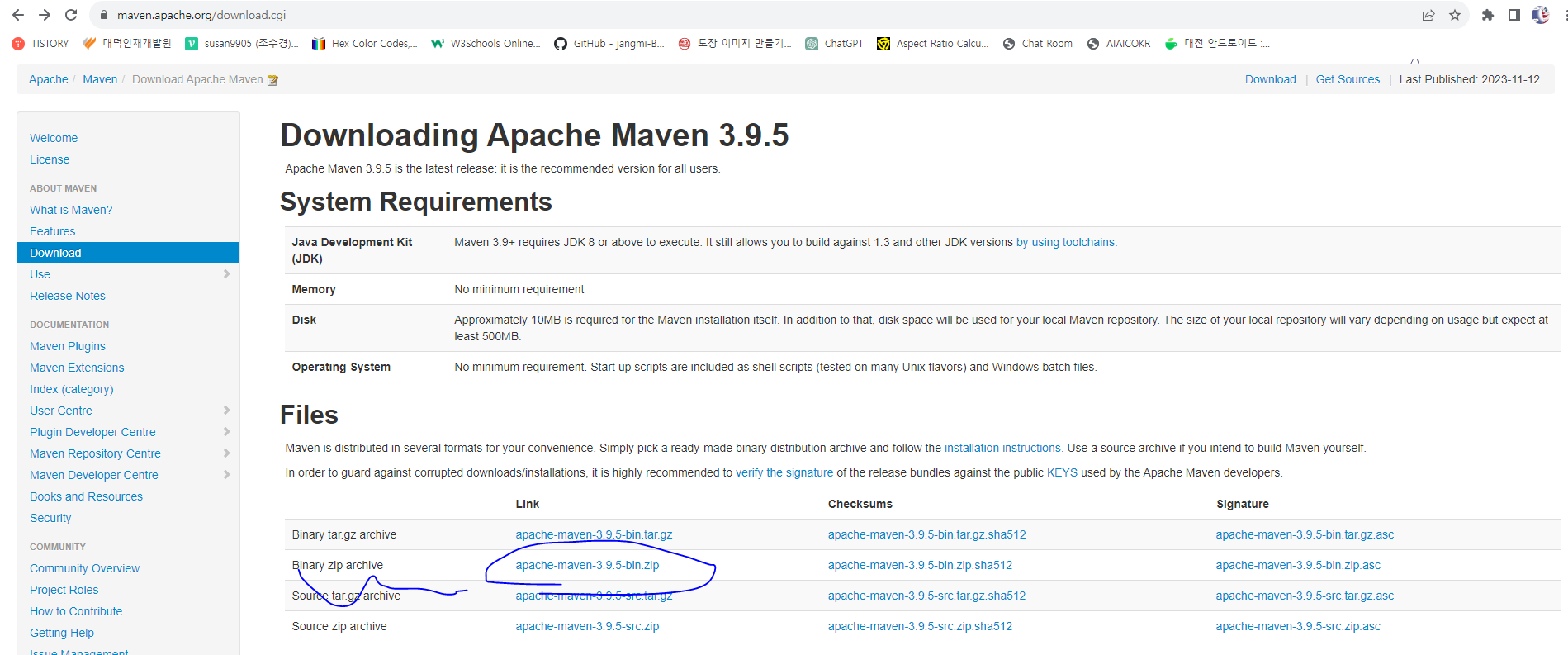Open the KEYS link
The width and height of the screenshot is (1568, 655).
click(1062, 472)
